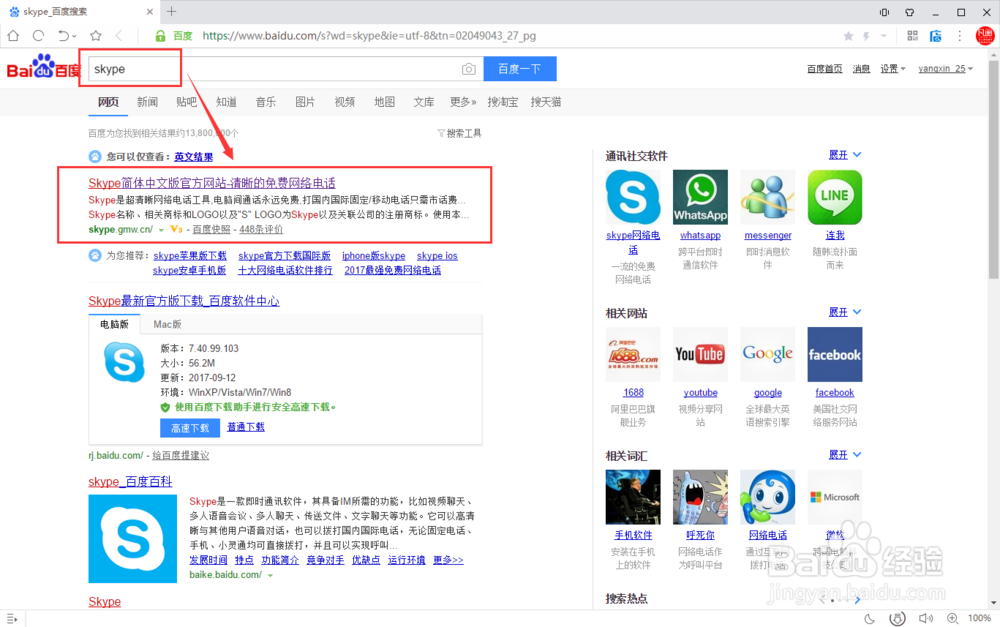Screen dimensions: 1000x627
Task: Expand the arrow beside baike.baidu.com
Action: coord(270,575)
